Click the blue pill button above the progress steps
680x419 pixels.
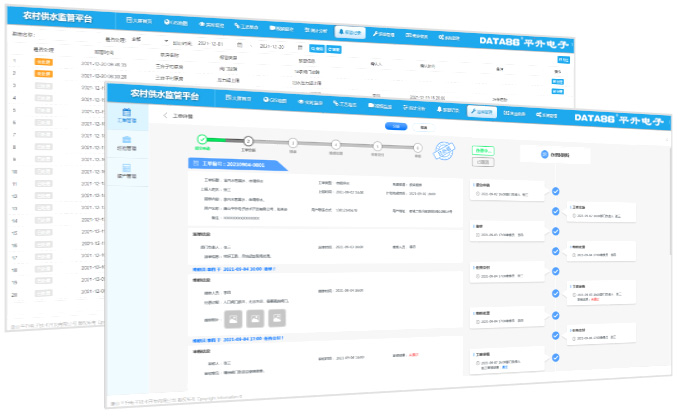click(396, 126)
